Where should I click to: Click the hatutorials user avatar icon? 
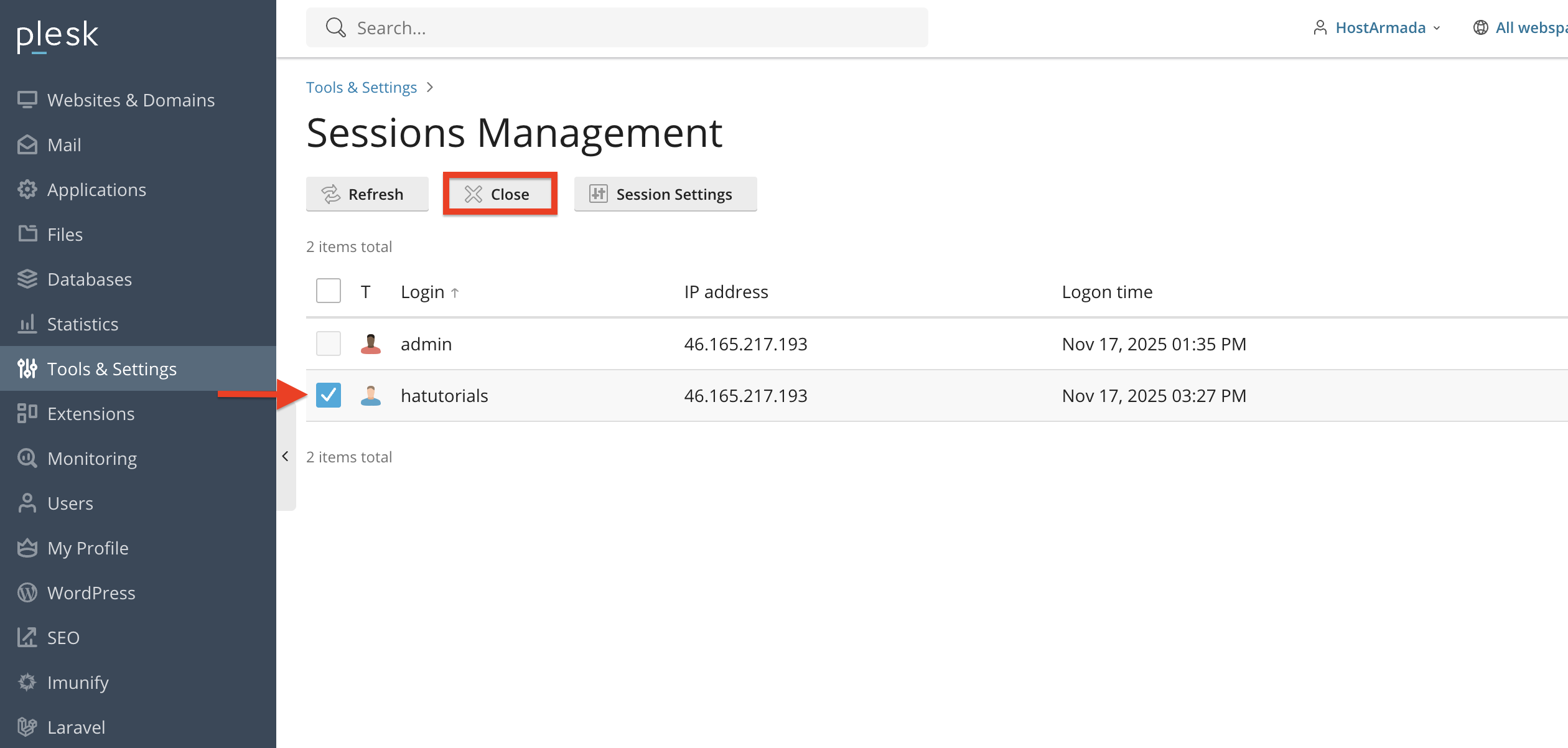[x=371, y=396]
